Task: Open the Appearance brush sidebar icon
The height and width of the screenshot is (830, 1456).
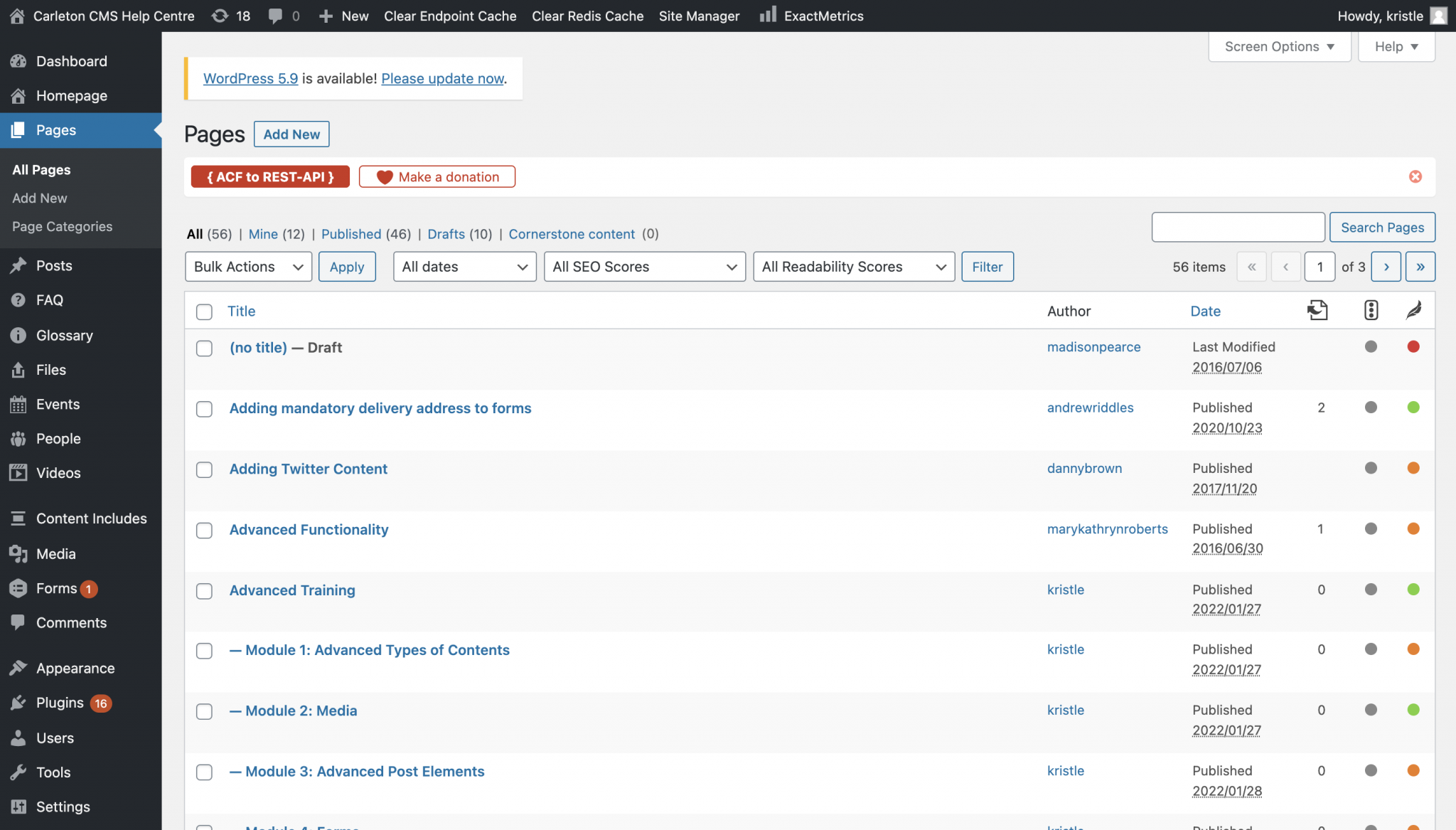Action: coord(18,668)
